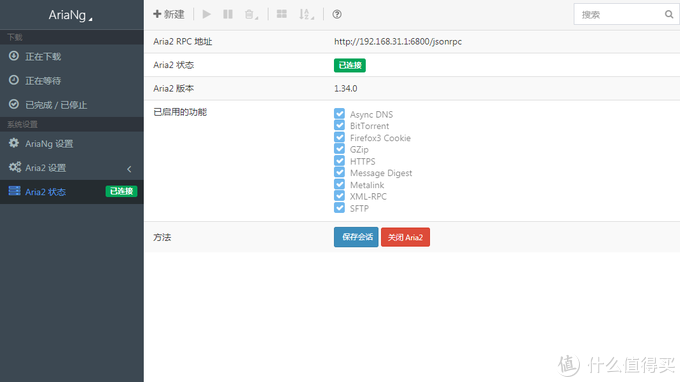Go to Waiting (正在等待) tasks
Image resolution: width=680 pixels, height=382 pixels.
click(x=72, y=81)
